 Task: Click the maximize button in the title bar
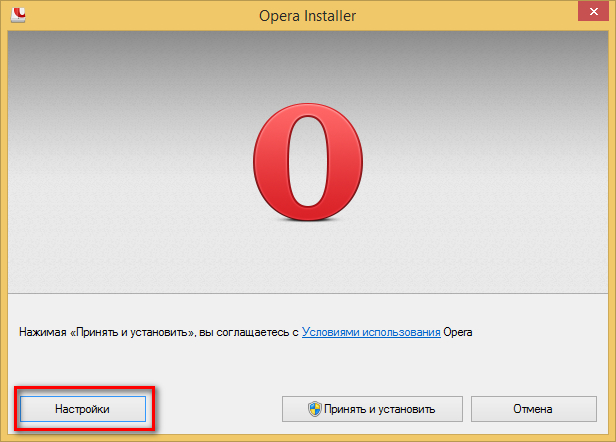pyautogui.click(x=546, y=13)
